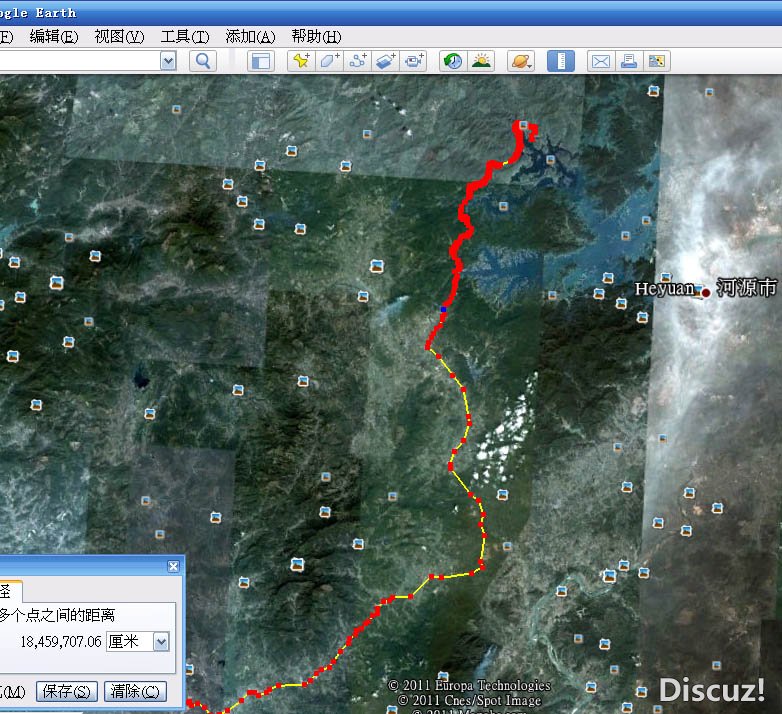Open the 添加(A) menu
This screenshot has height=714, width=782.
pyautogui.click(x=250, y=36)
